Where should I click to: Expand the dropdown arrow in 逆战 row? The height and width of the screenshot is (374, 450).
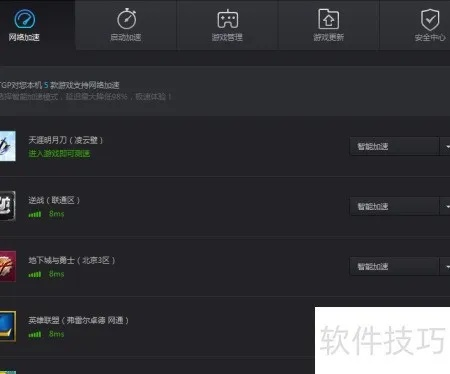[445, 206]
